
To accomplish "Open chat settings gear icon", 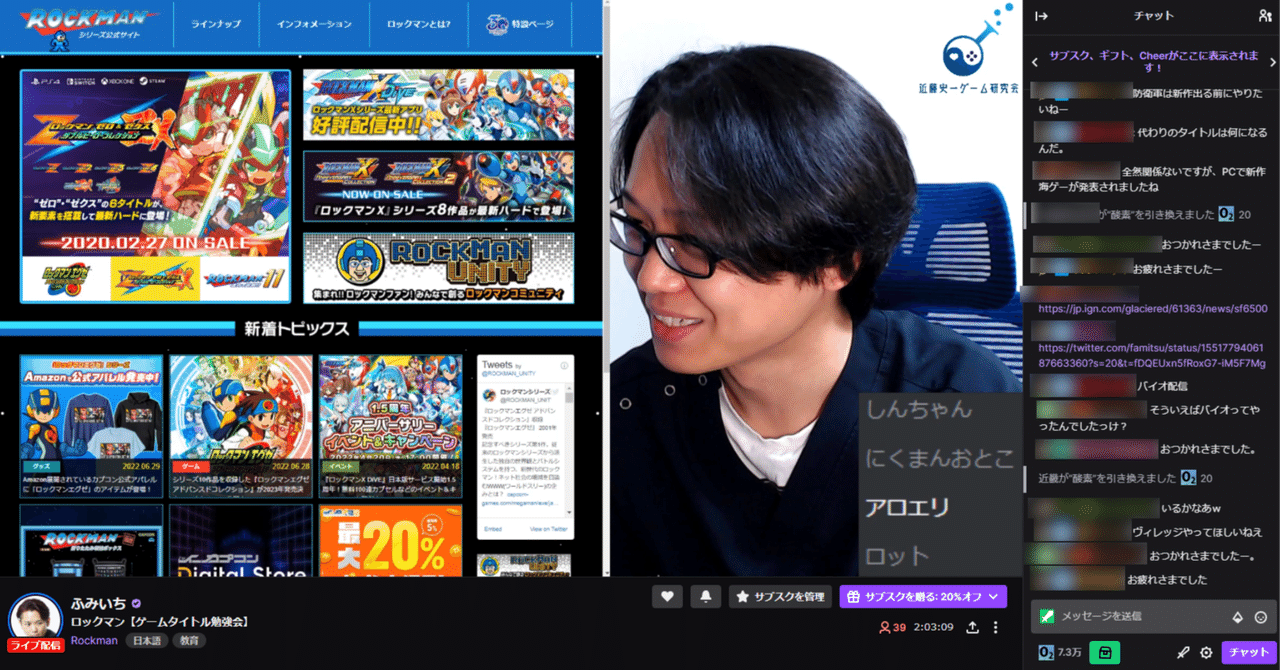I will (1206, 652).
